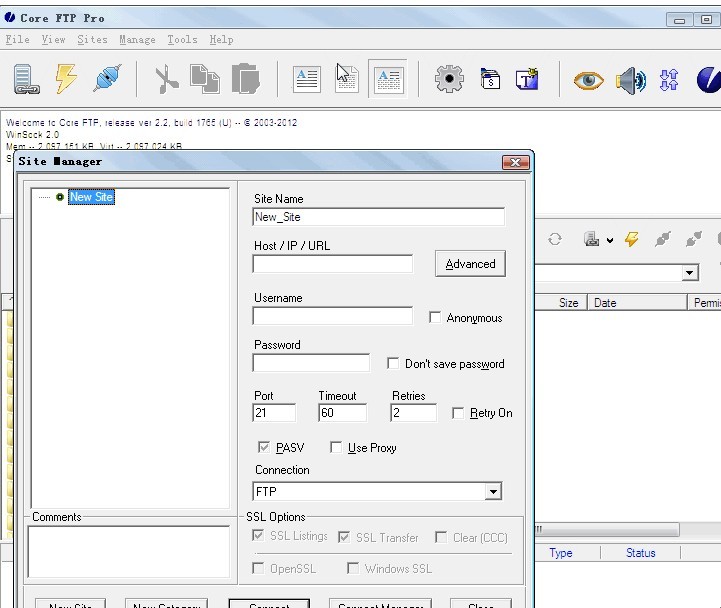This screenshot has width=721, height=608.
Task: Click the eye view toolbar icon
Action: click(x=589, y=80)
